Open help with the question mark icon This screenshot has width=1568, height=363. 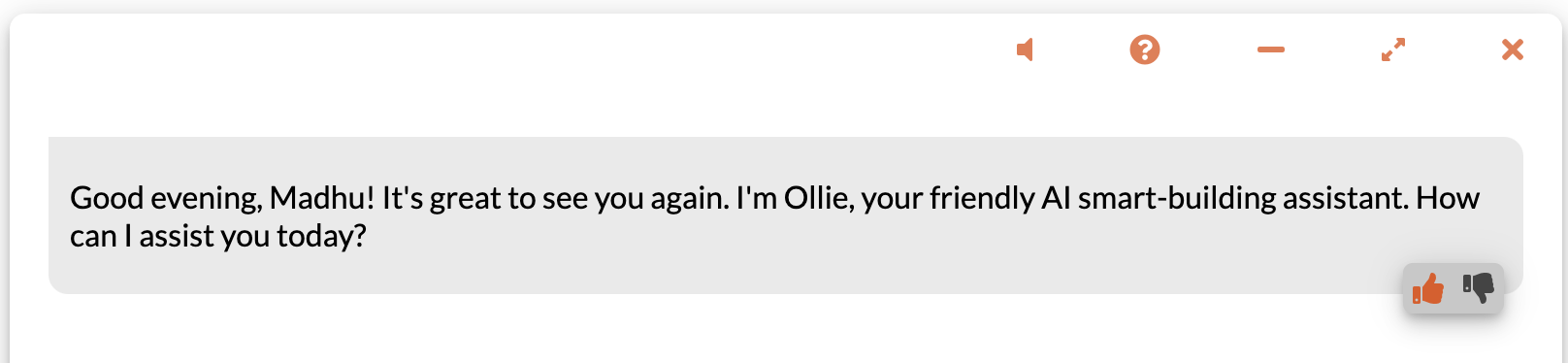(x=1145, y=49)
